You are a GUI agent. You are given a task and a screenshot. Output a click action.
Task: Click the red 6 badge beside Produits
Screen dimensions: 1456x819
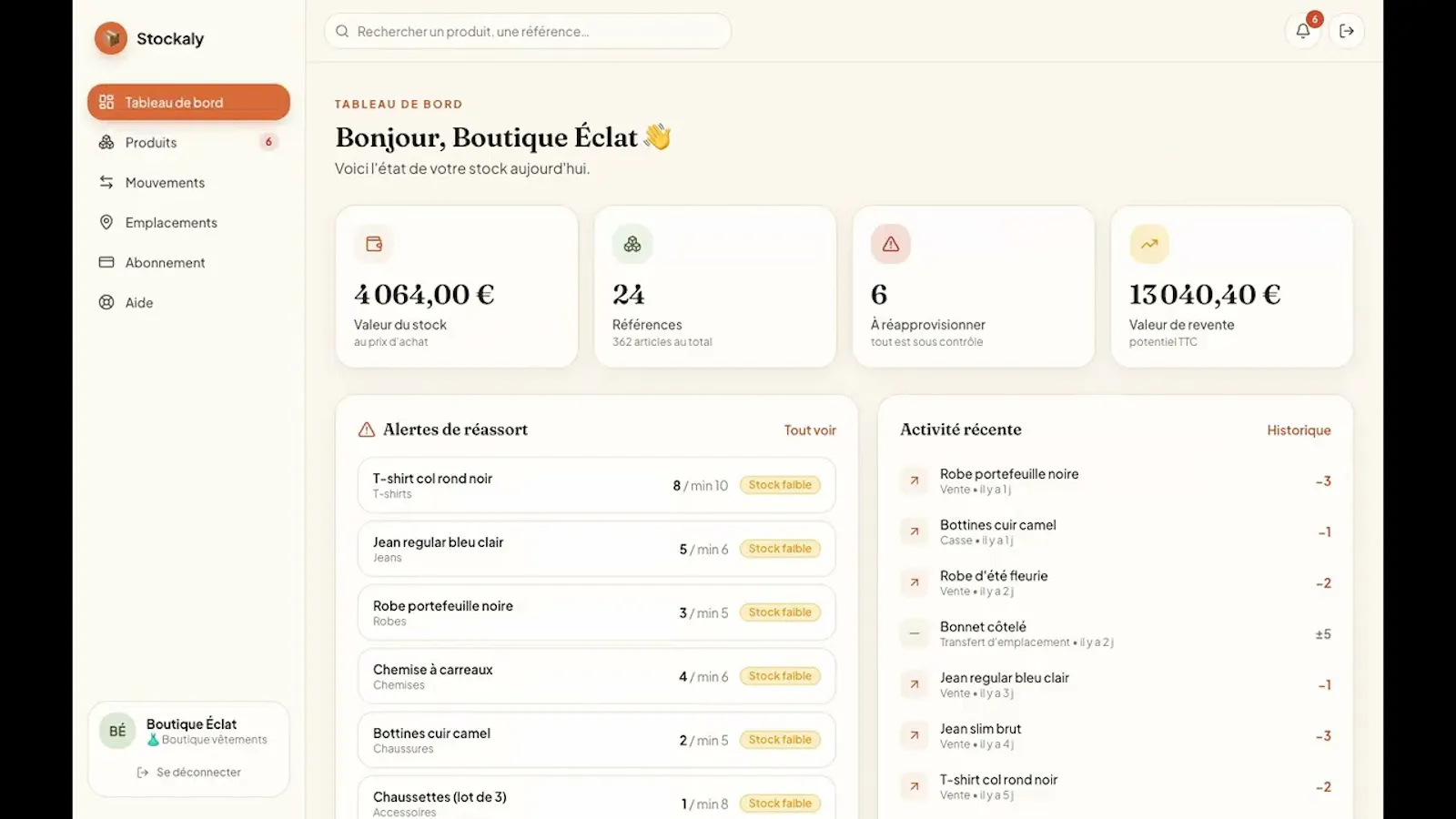tap(268, 142)
